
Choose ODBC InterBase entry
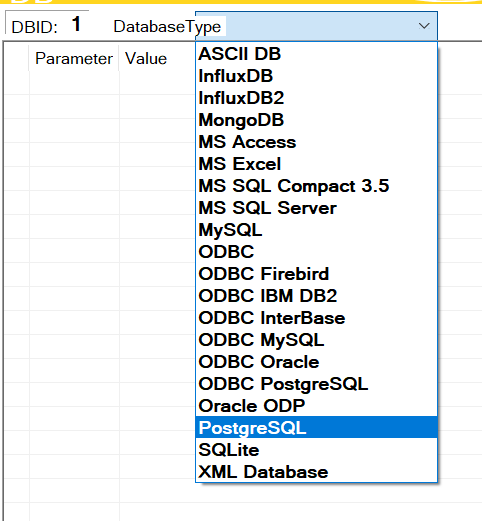click(x=316, y=318)
